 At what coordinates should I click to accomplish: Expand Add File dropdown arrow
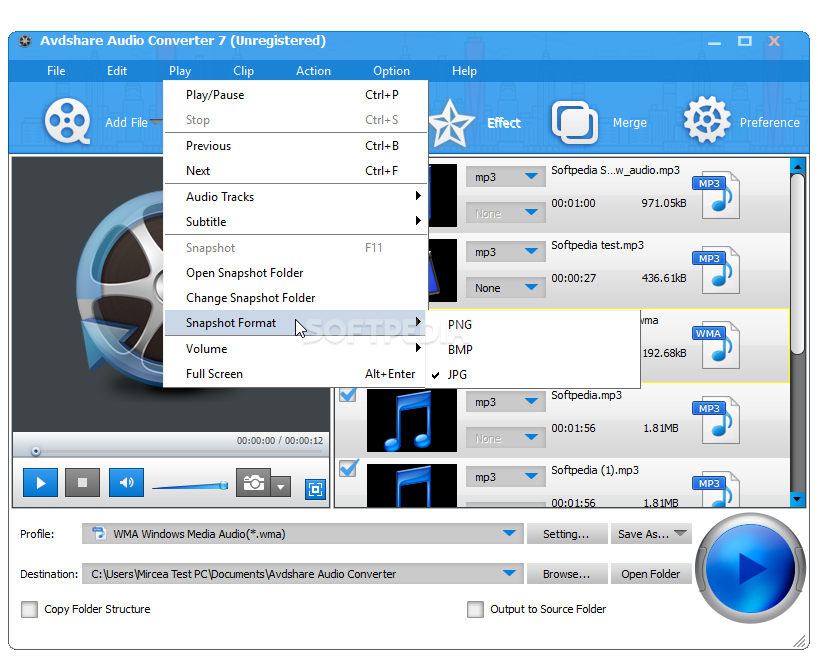[156, 122]
